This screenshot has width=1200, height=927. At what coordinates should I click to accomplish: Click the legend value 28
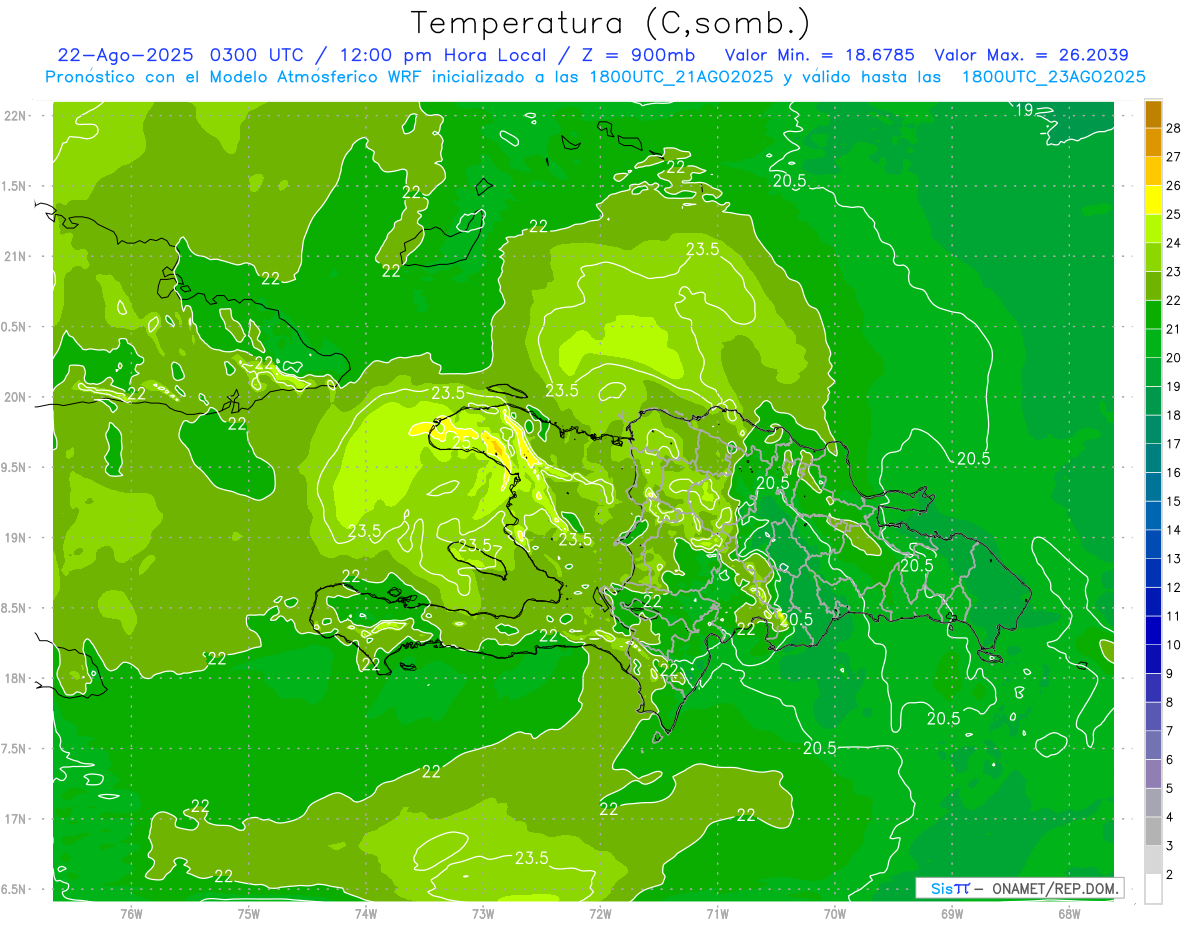pos(1174,128)
